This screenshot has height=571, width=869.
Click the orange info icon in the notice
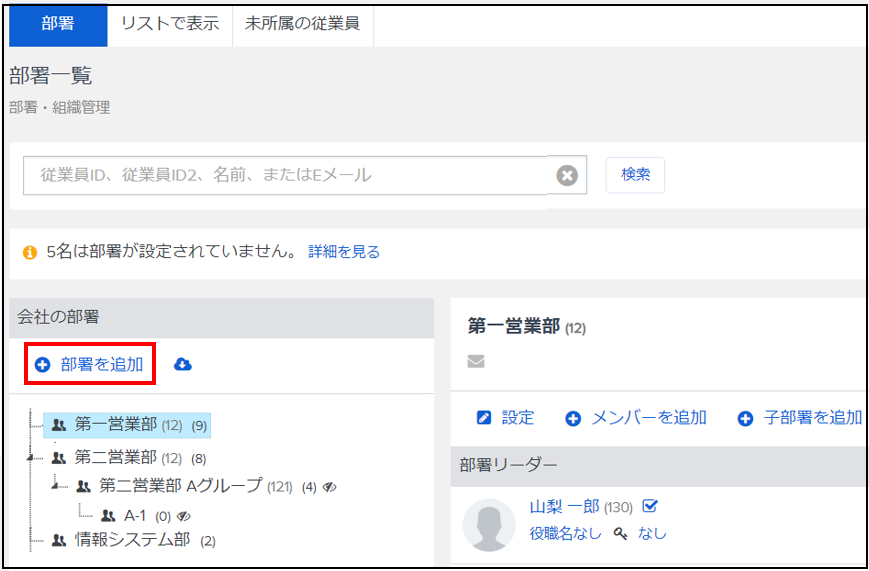coord(30,253)
